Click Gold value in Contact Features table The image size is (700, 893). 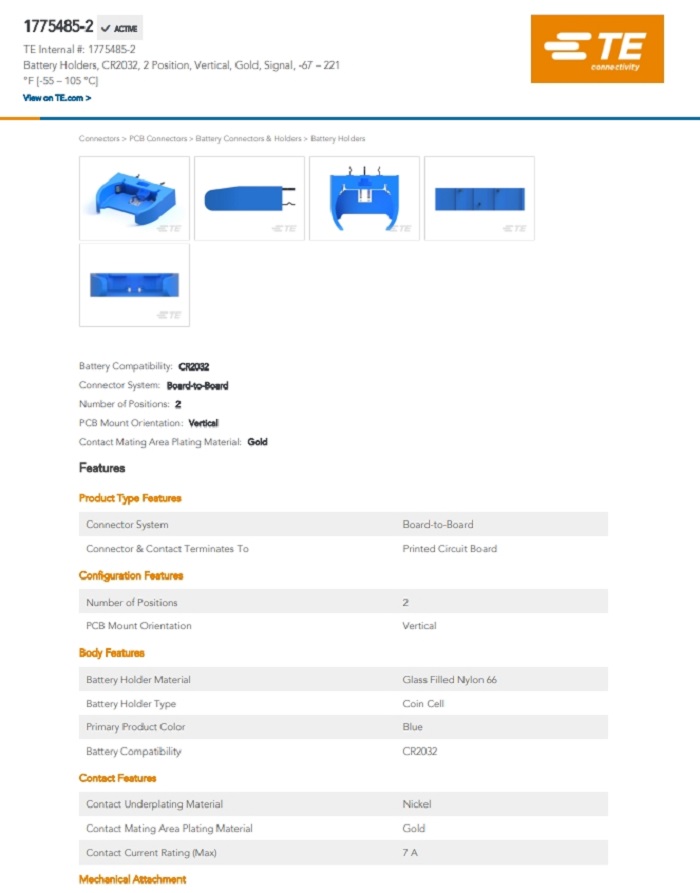click(414, 829)
